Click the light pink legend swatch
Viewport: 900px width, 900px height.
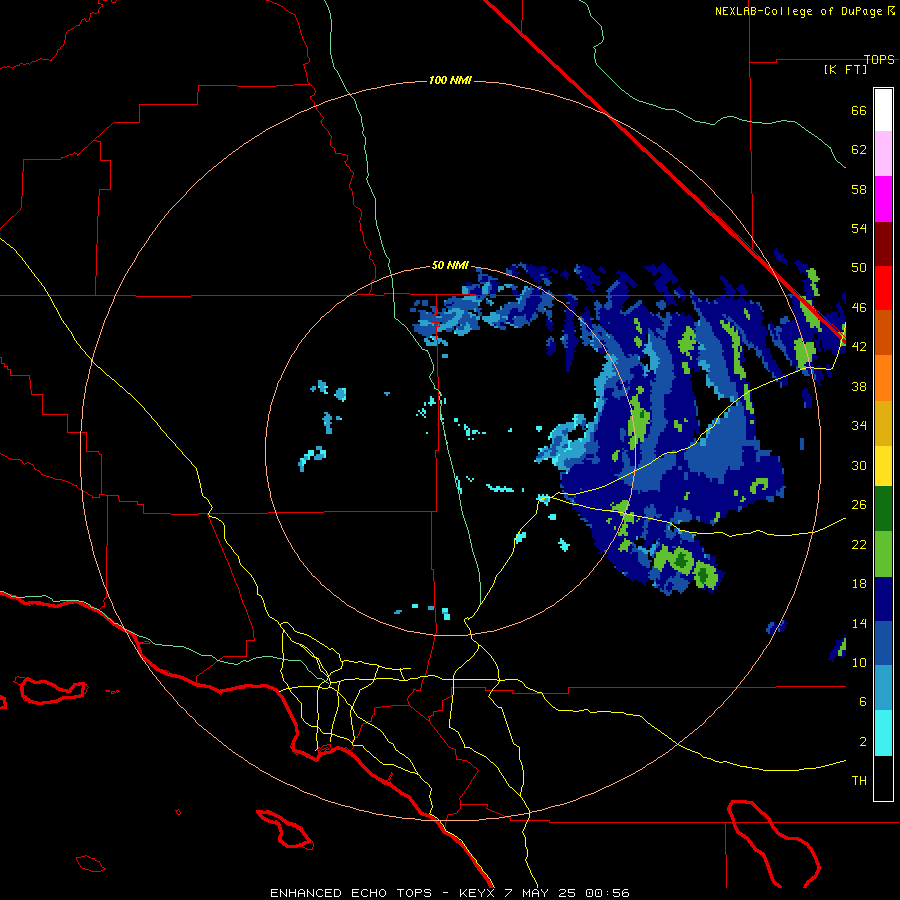pos(883,153)
